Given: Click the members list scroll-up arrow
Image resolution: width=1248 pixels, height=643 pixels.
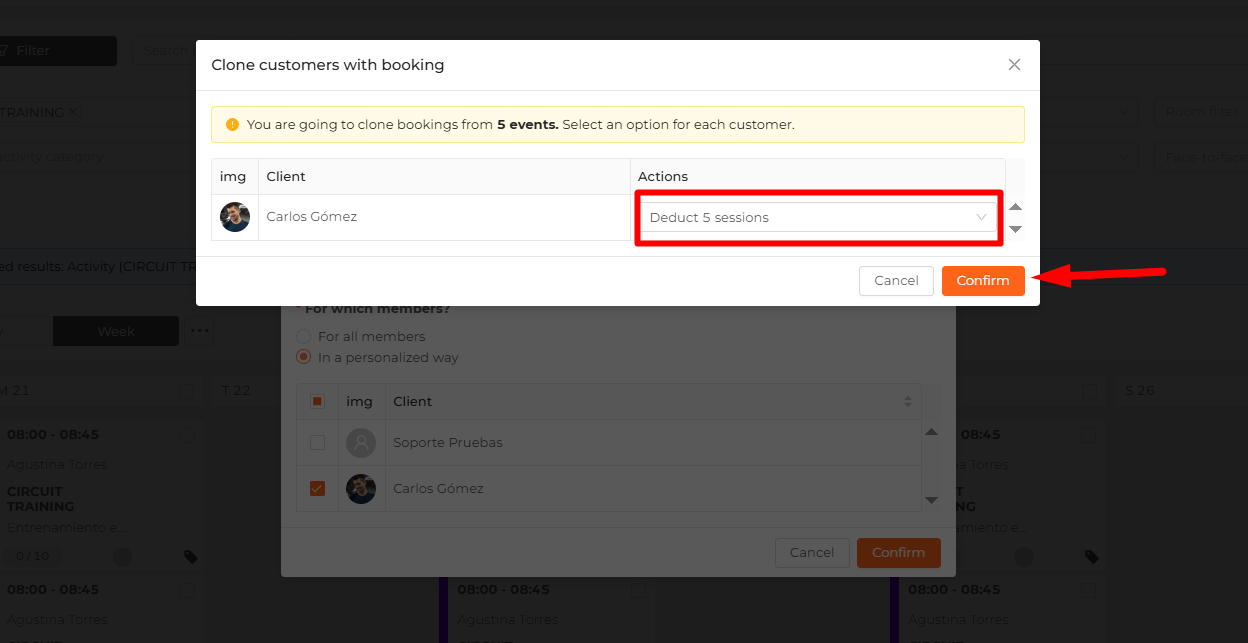Looking at the screenshot, I should pos(931,432).
